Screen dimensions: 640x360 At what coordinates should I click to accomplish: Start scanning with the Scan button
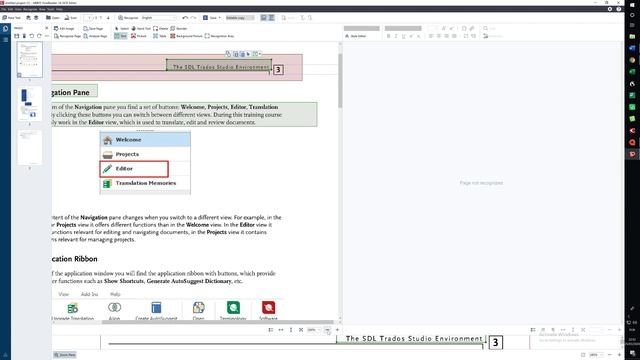[x=71, y=18]
